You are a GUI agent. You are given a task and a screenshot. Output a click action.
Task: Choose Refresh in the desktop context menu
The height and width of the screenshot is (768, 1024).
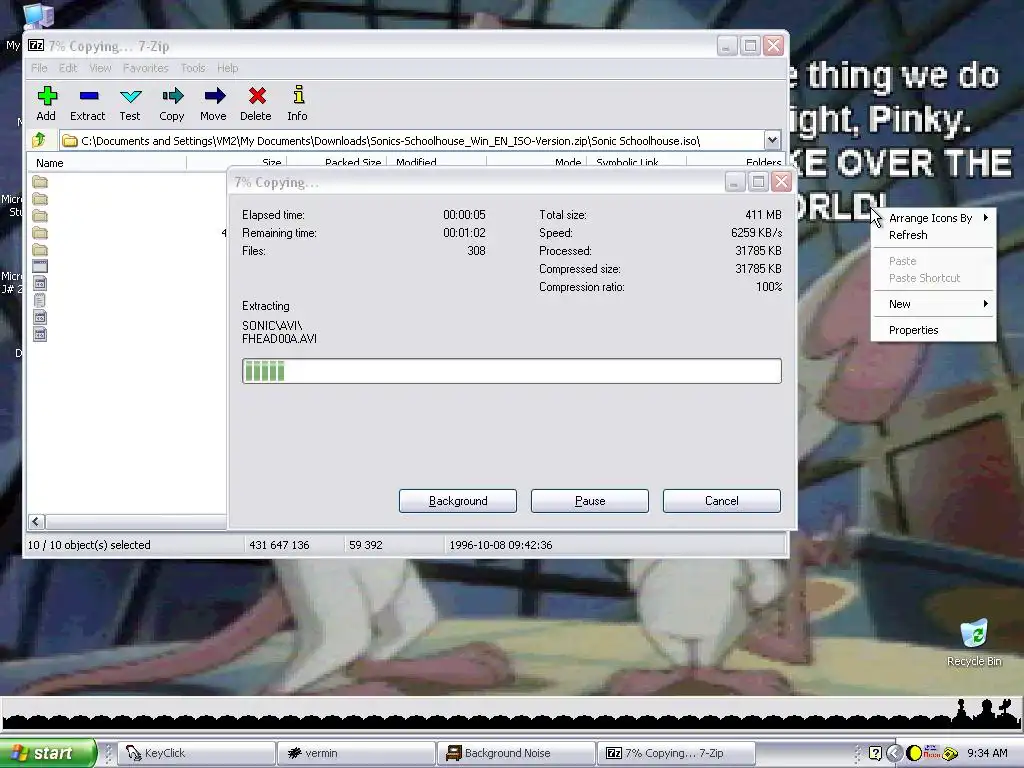click(x=934, y=235)
